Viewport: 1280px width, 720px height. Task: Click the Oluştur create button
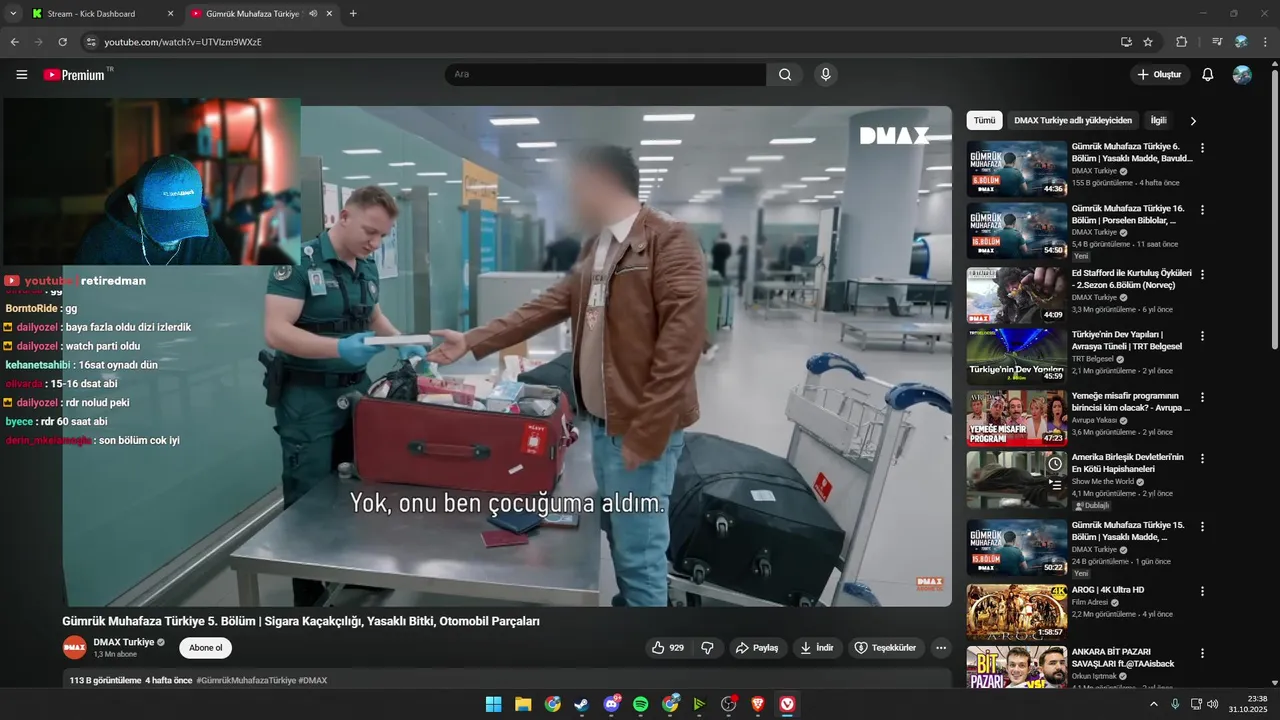click(1159, 75)
